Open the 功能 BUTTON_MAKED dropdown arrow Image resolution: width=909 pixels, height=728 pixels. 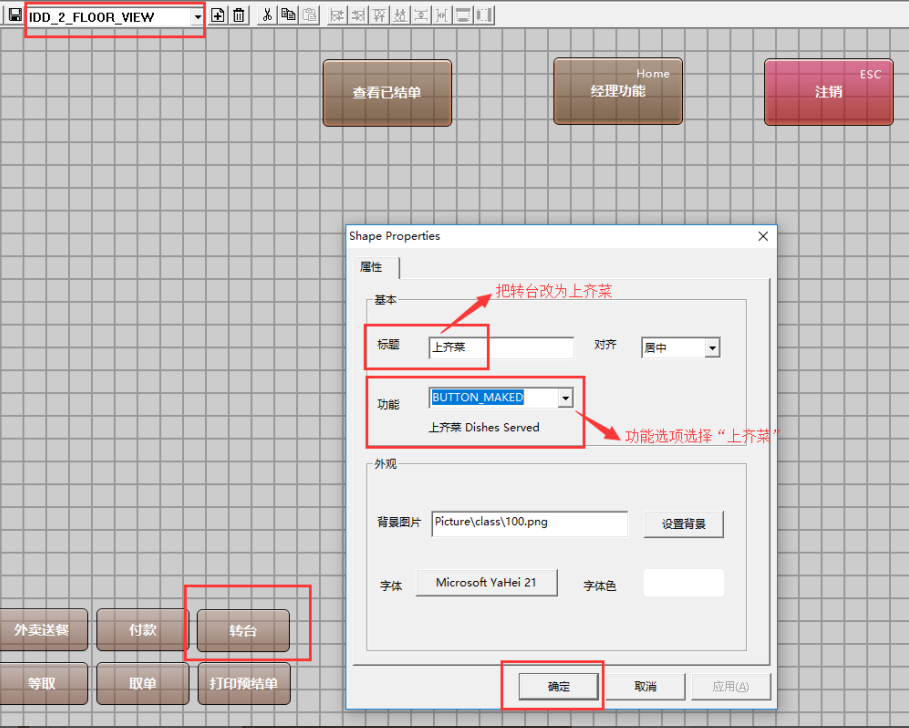point(565,398)
